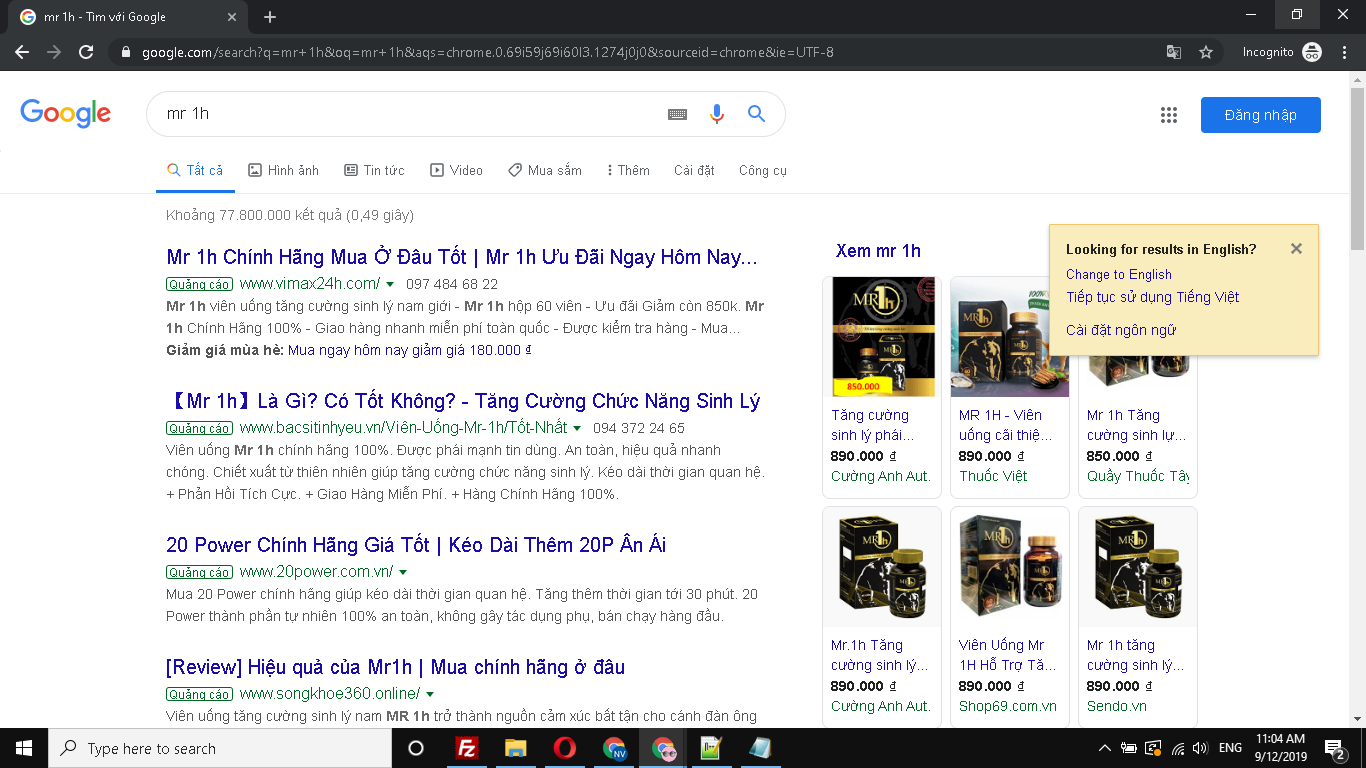Open 'Viên Uống Mr 1H Hỗ Trợ' Shop69 product
The height and width of the screenshot is (768, 1366).
pyautogui.click(x=1010, y=617)
